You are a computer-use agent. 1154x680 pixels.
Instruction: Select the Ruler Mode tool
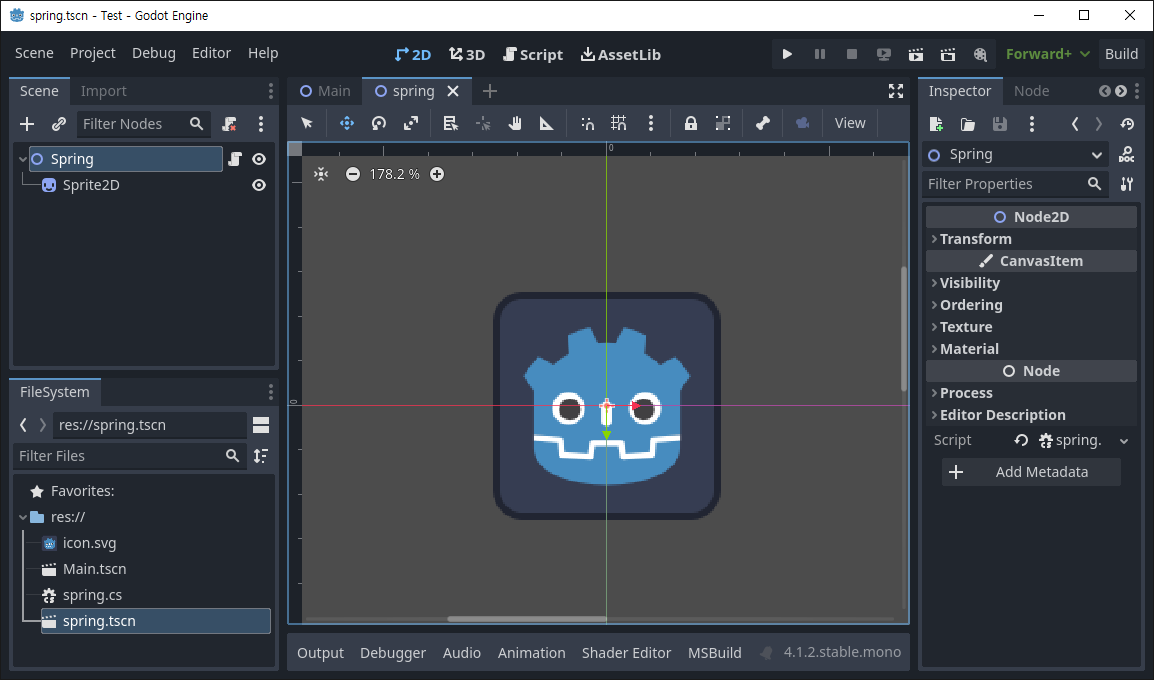[547, 123]
